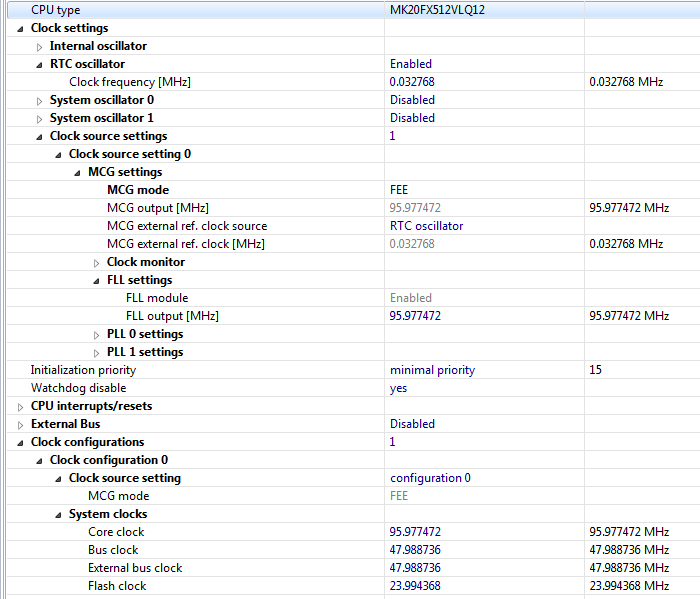Edit Flash clock 23.994368 value
Image resolution: width=700 pixels, height=599 pixels.
[x=415, y=586]
